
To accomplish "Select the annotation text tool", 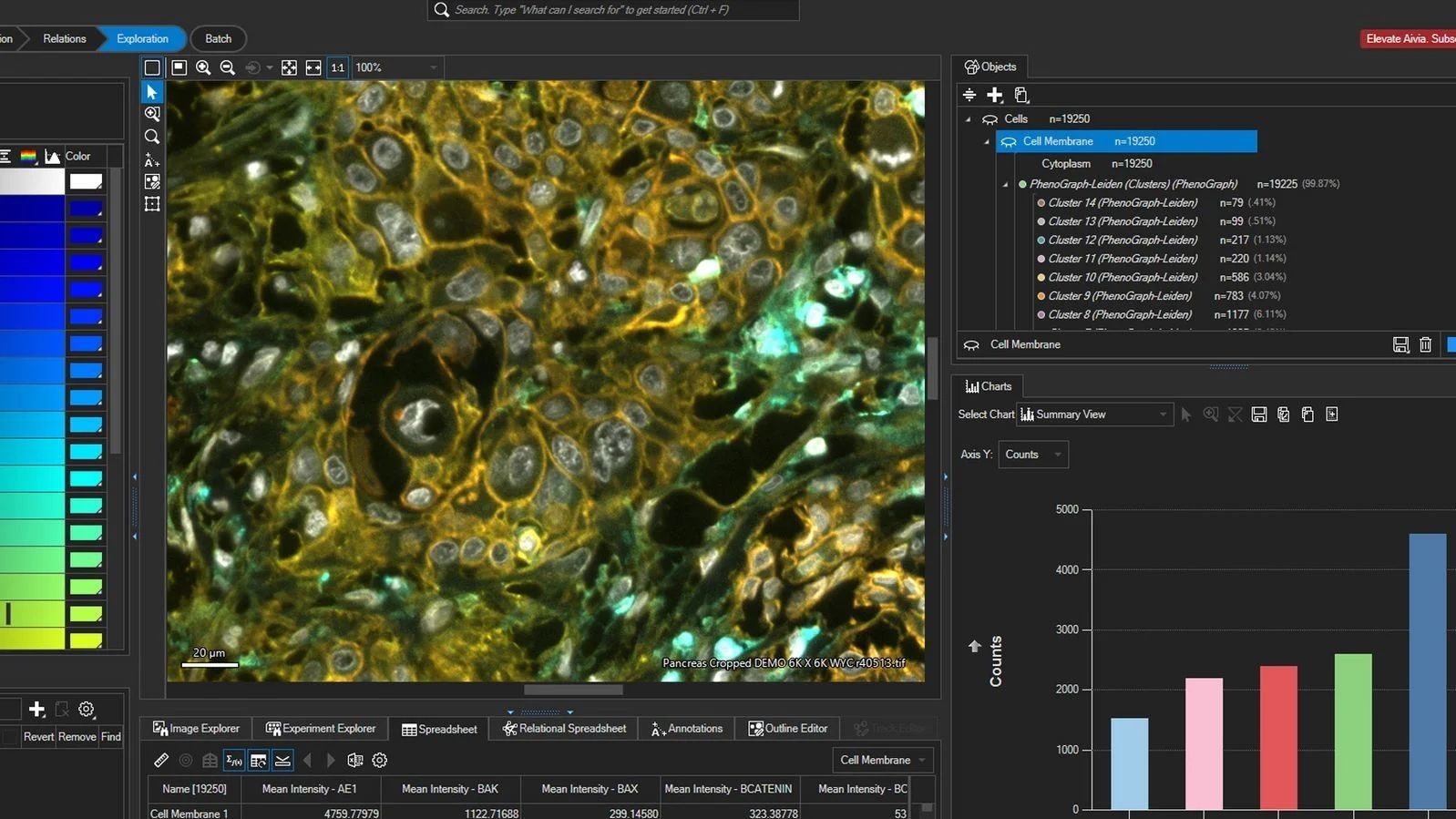I will (x=152, y=159).
